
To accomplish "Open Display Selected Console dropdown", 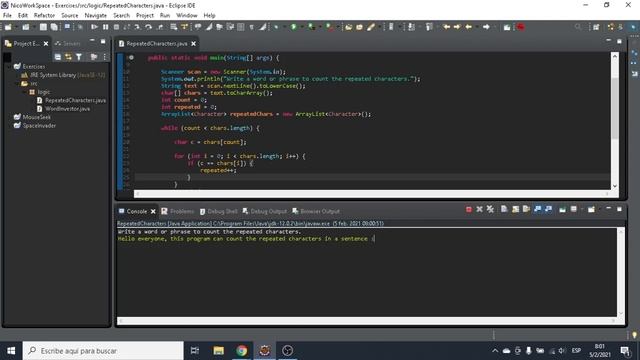I will (582, 209).
